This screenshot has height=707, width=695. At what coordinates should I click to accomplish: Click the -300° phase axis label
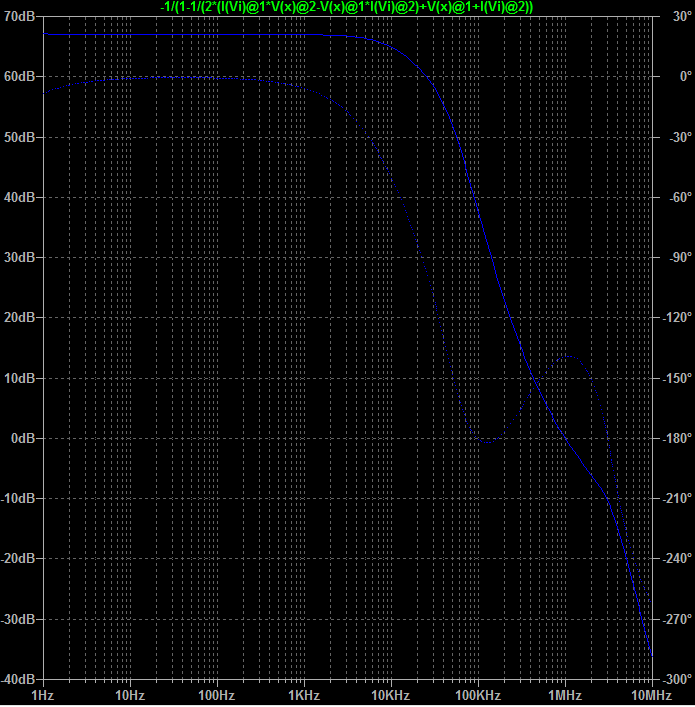tap(677, 679)
